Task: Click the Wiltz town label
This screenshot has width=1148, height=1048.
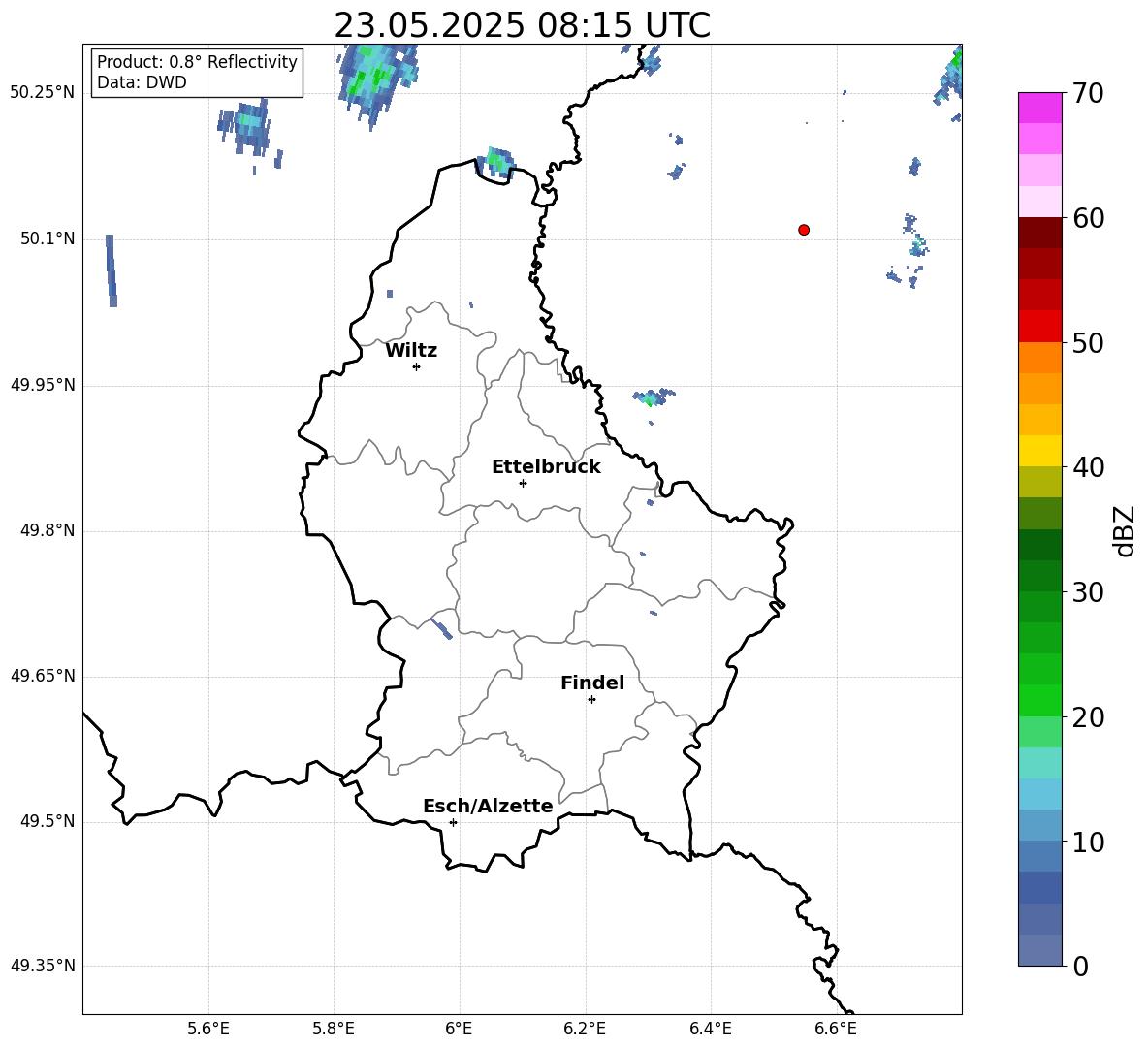Action: tap(411, 351)
